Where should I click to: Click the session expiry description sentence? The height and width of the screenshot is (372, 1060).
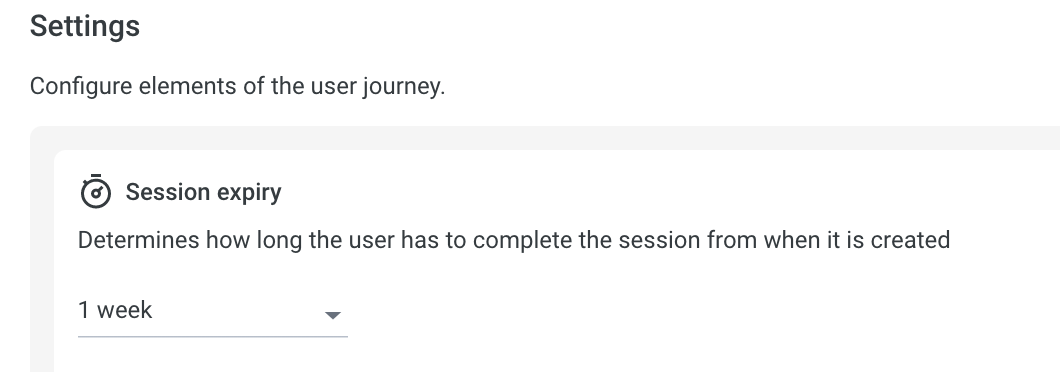click(x=514, y=240)
